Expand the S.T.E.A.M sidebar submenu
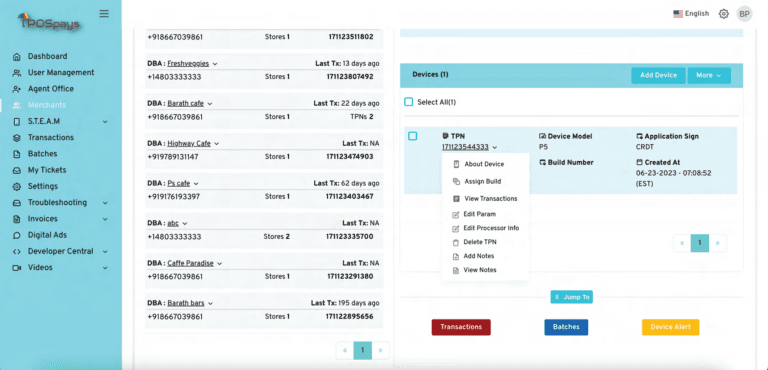768x370 pixels. coord(105,122)
